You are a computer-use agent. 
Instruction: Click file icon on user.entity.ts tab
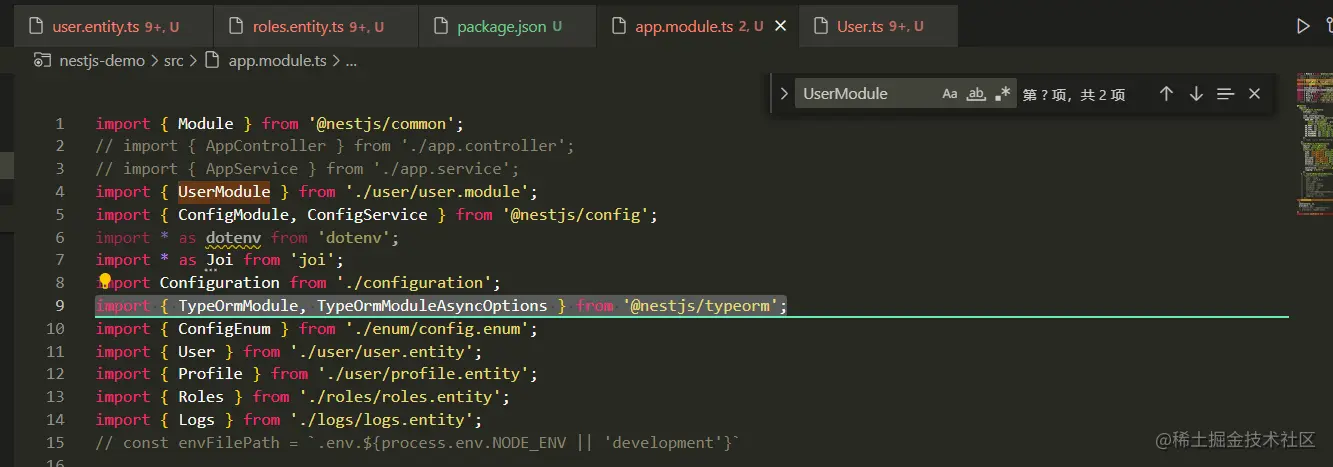pyautogui.click(x=35, y=27)
